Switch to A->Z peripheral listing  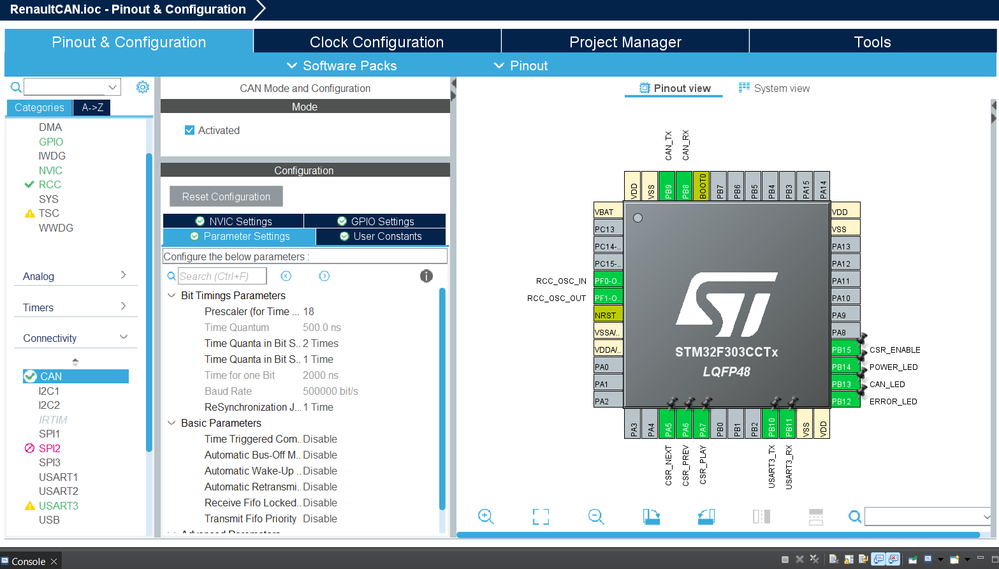(92, 108)
